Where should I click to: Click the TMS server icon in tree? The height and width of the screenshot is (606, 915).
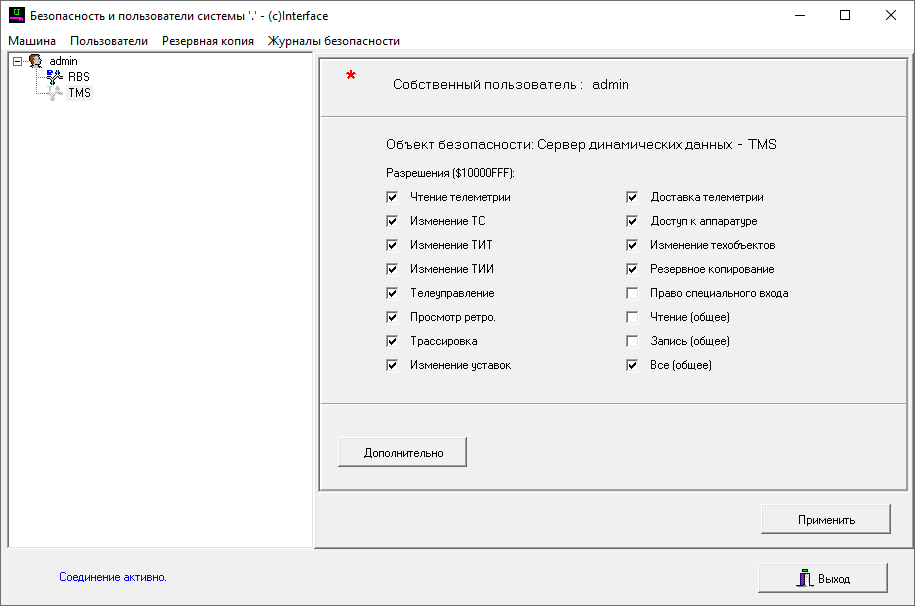coord(54,93)
